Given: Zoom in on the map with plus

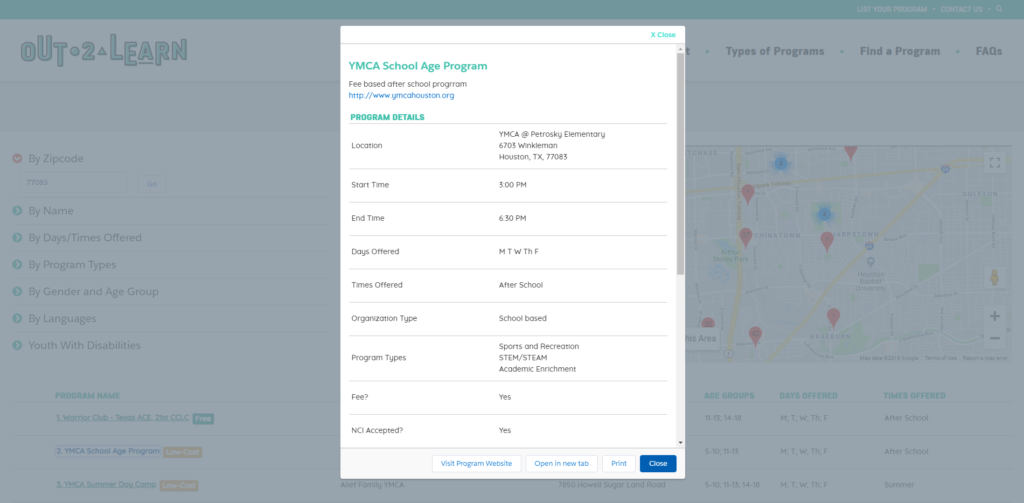Looking at the screenshot, I should (995, 316).
